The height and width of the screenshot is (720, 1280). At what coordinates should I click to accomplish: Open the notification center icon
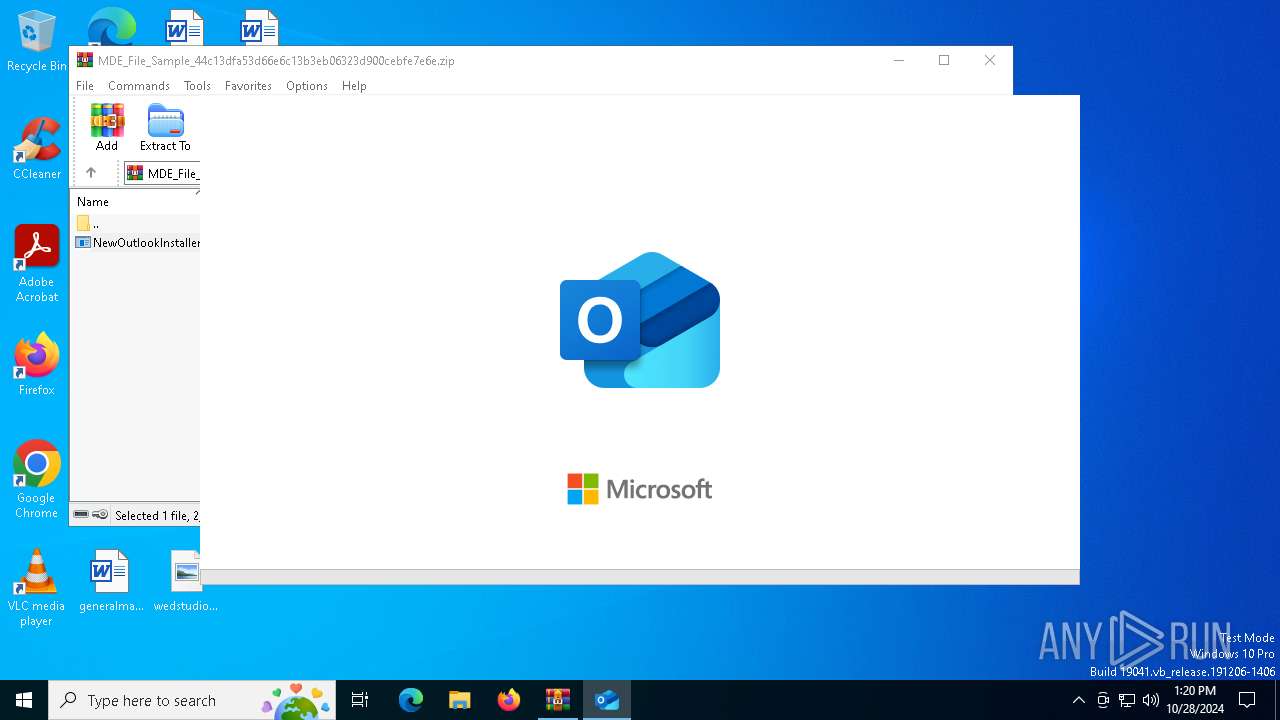(1247, 700)
